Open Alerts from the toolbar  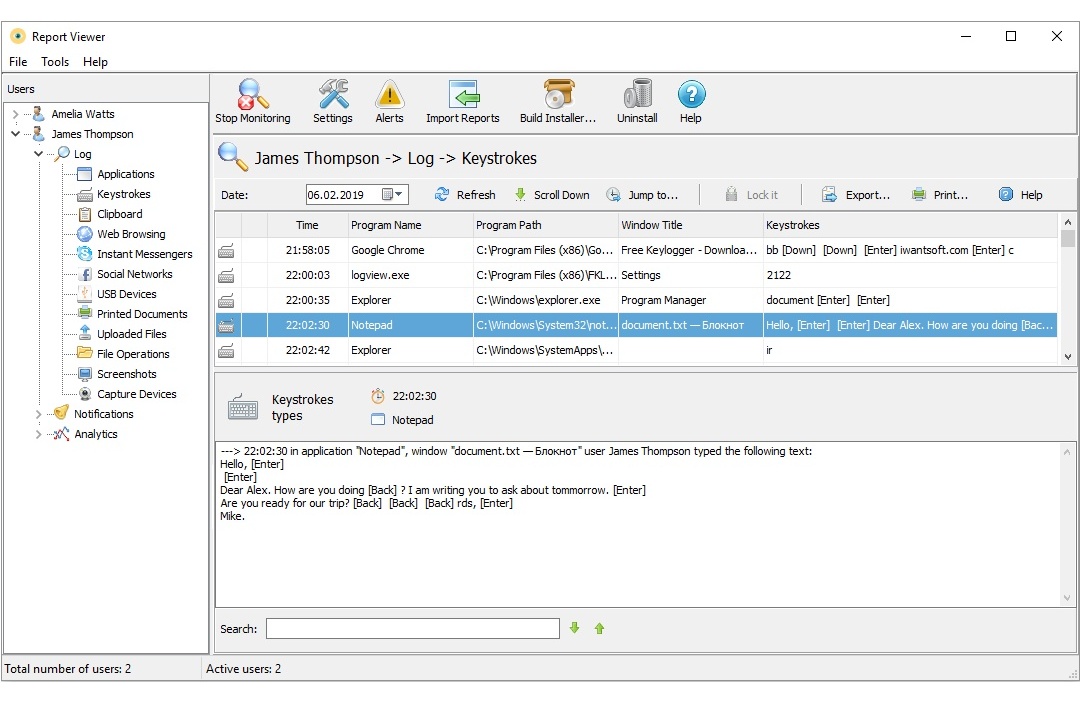(389, 100)
